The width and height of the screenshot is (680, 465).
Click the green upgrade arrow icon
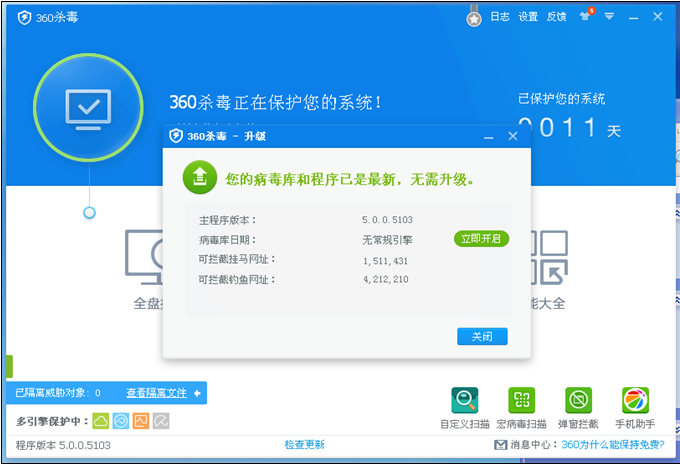(x=199, y=177)
